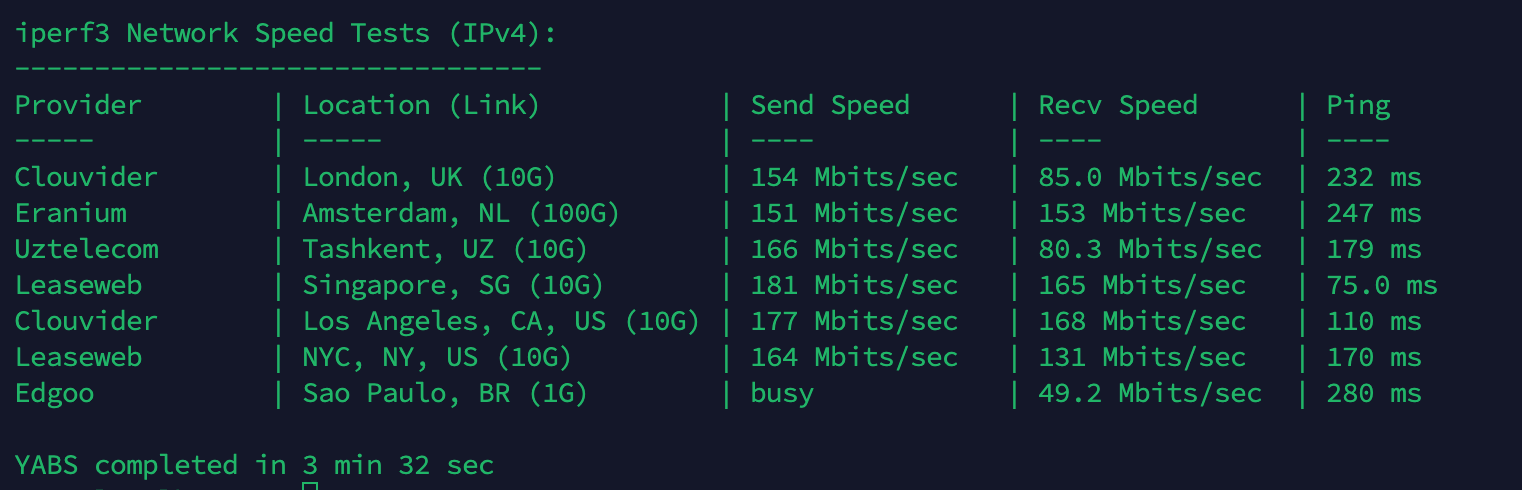Click the Ping column header
This screenshot has width=1522, height=490.
point(1358,105)
